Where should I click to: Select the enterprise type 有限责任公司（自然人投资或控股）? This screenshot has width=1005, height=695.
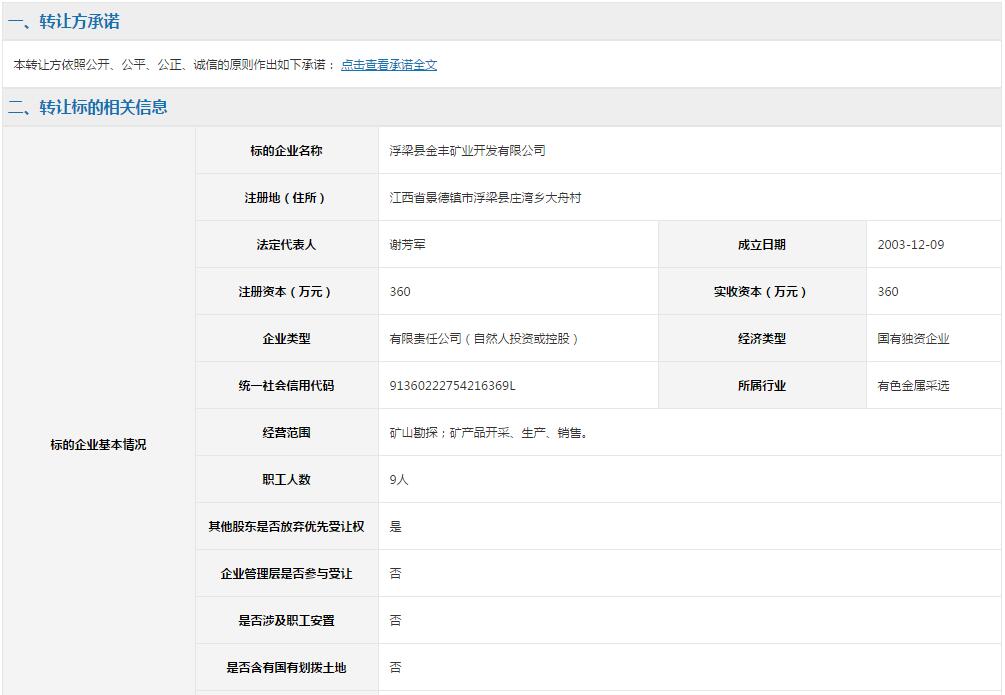tap(484, 339)
